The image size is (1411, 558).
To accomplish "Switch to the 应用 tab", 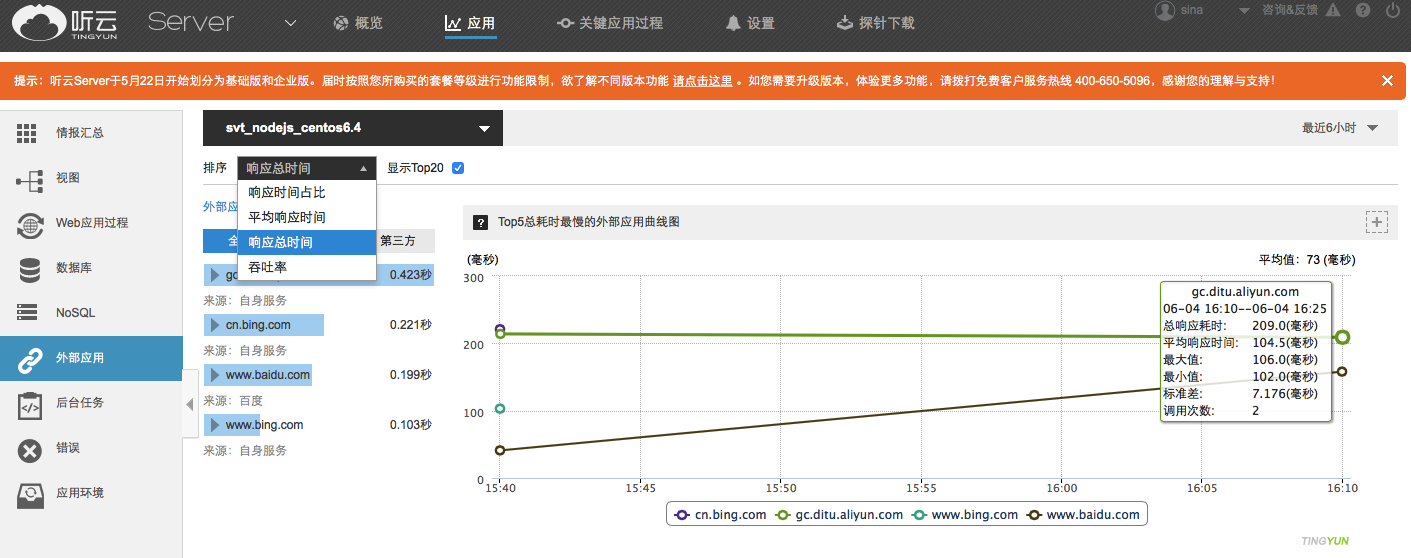I will click(x=470, y=23).
